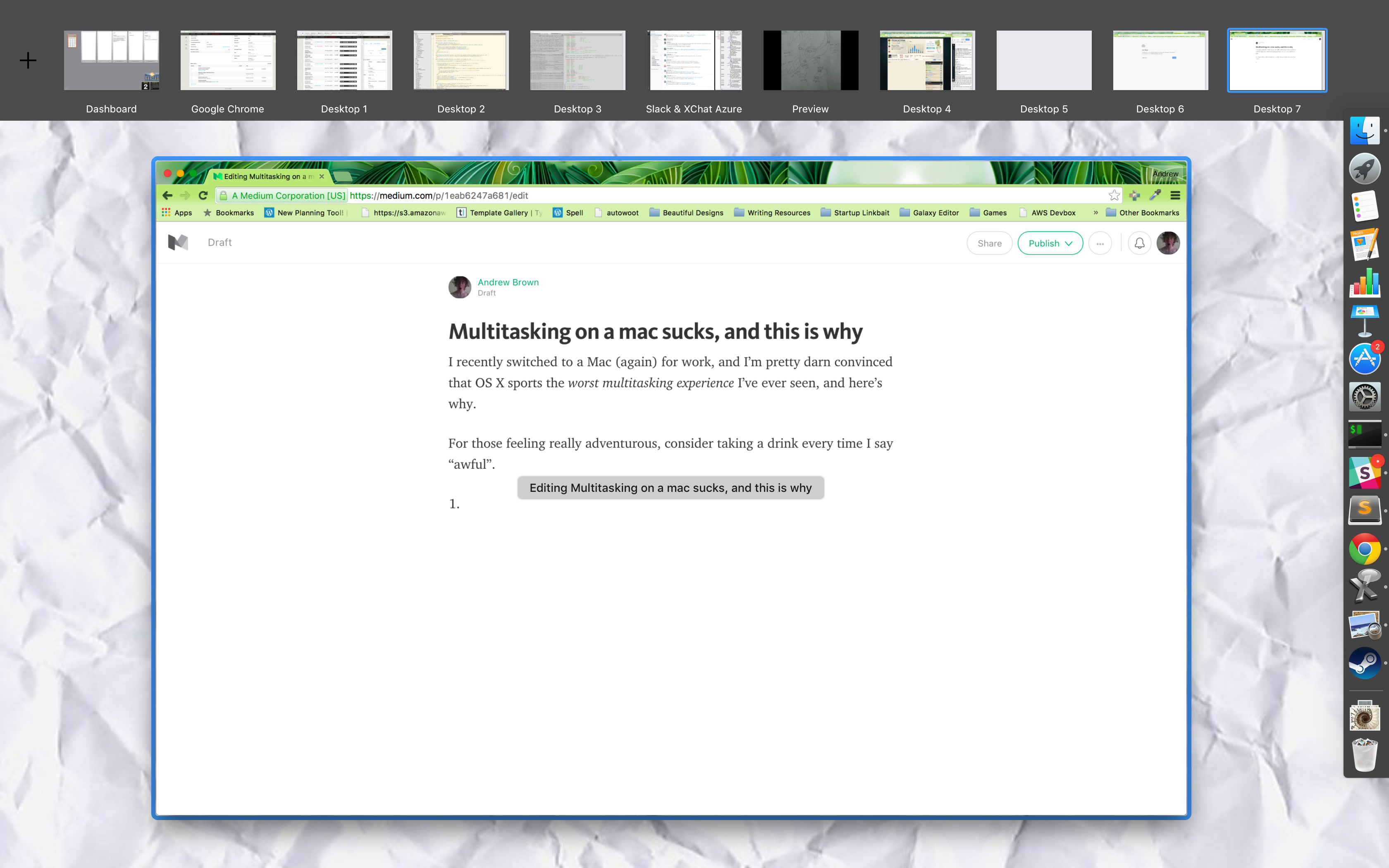
Task: Open Steam from the dock
Action: (x=1364, y=663)
